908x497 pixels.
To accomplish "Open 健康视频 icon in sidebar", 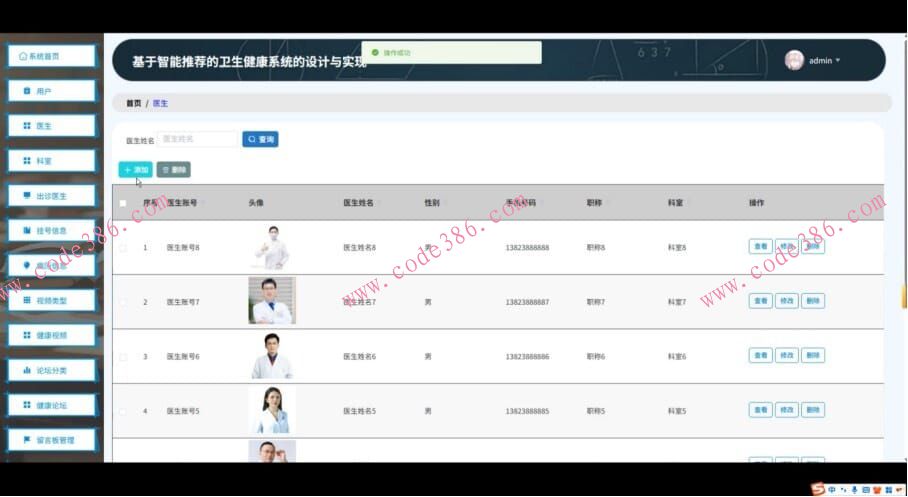I will (27, 335).
